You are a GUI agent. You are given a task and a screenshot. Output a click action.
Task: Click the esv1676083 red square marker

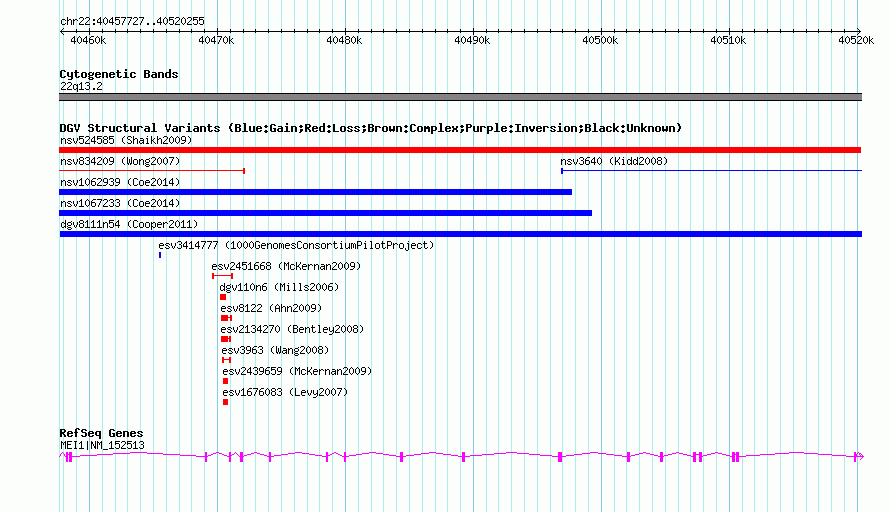click(x=225, y=402)
